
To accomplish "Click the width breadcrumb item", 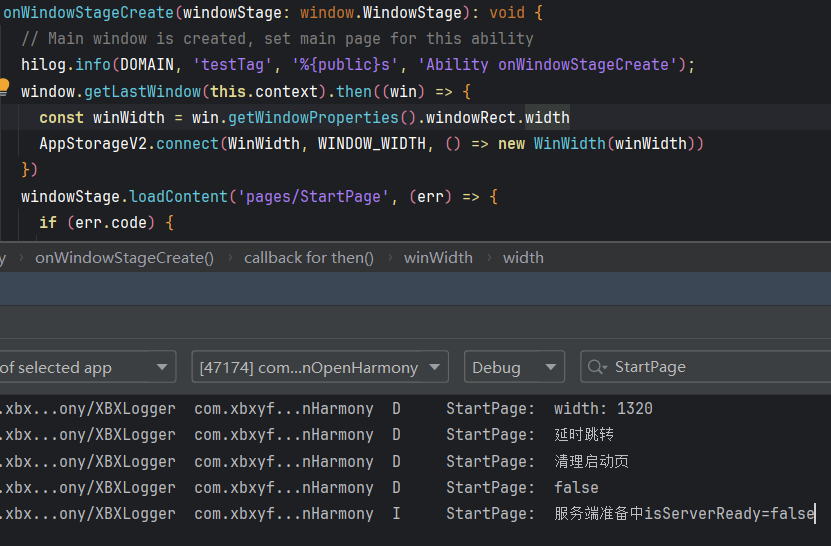I will click(x=523, y=258).
